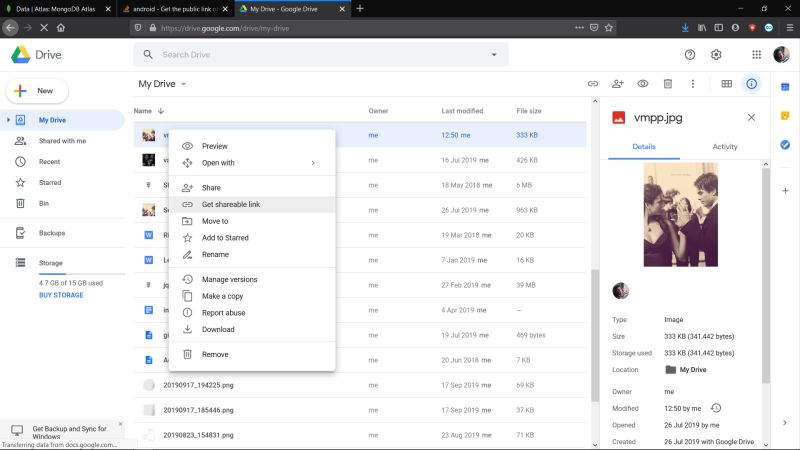Open the Bin section
This screenshot has width=800, height=450.
[x=62, y=203]
